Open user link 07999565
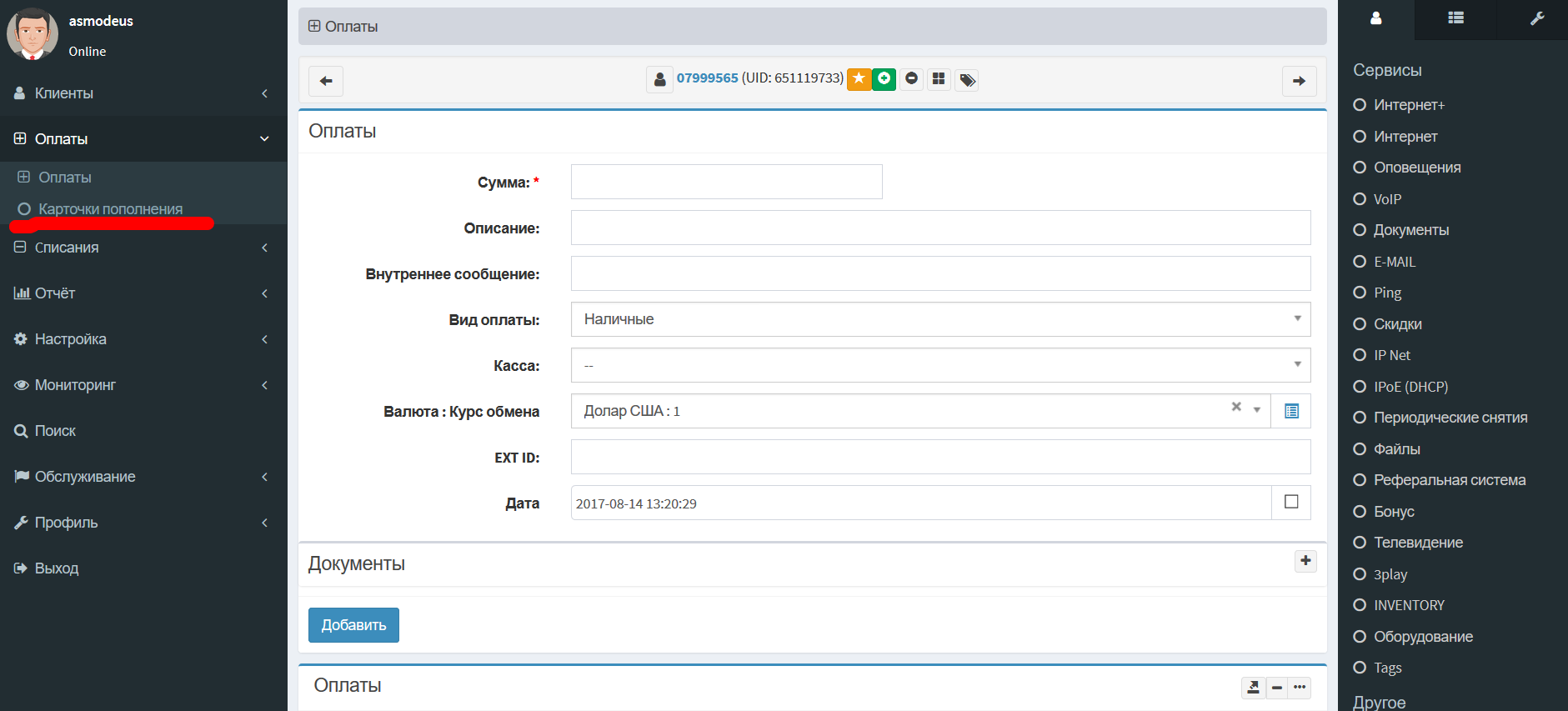This screenshot has height=711, width=1568. tap(707, 78)
